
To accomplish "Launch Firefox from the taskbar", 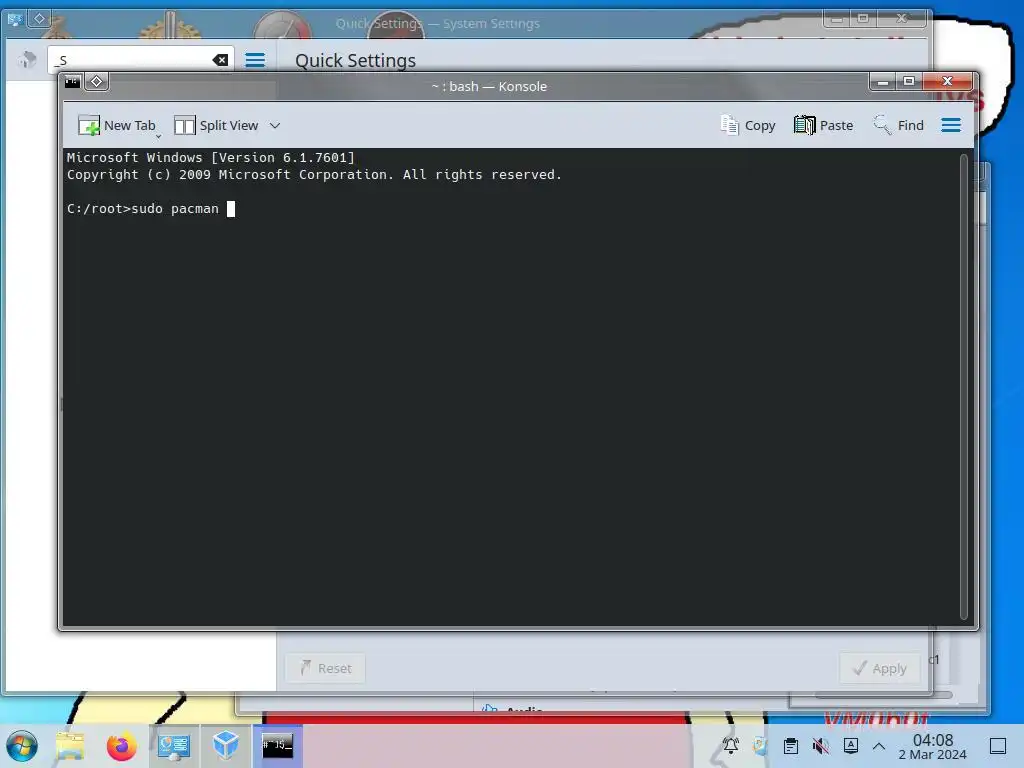I will 121,746.
